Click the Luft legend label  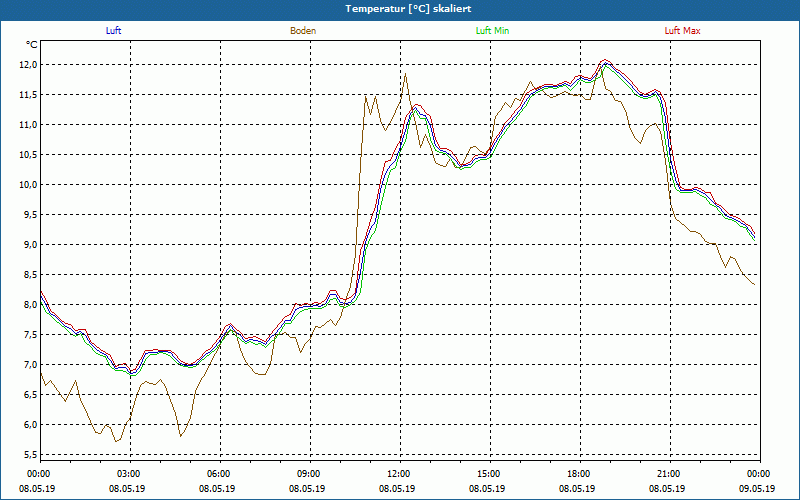[x=113, y=31]
